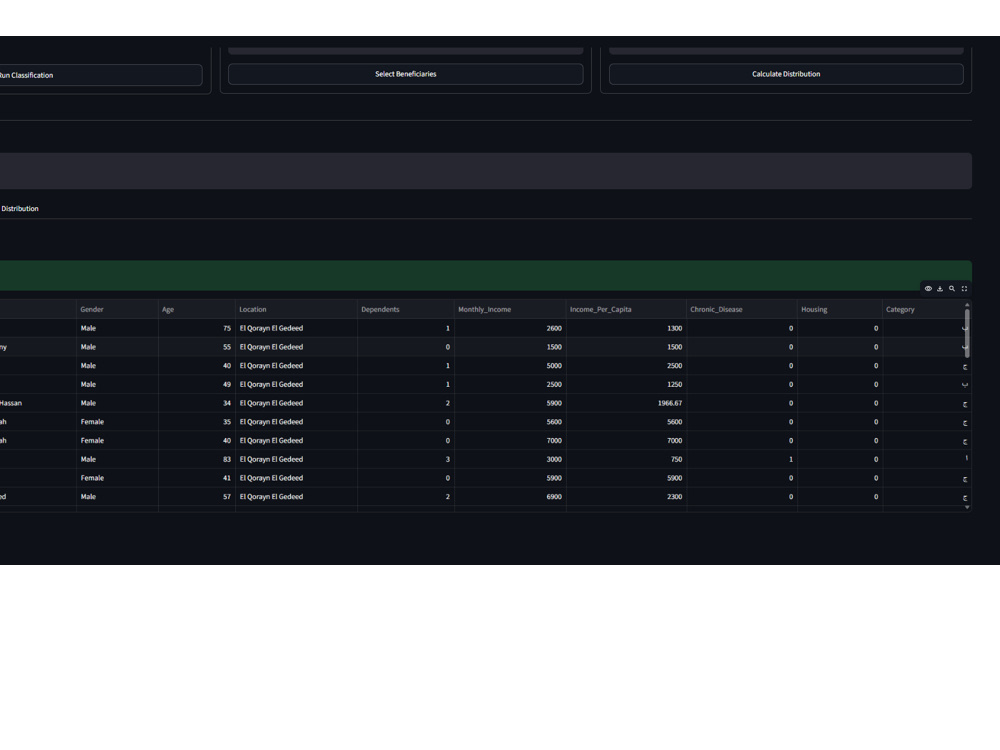Viewport: 1000px width, 750px height.
Task: Select Age cell with value 75
Action: tap(196, 328)
